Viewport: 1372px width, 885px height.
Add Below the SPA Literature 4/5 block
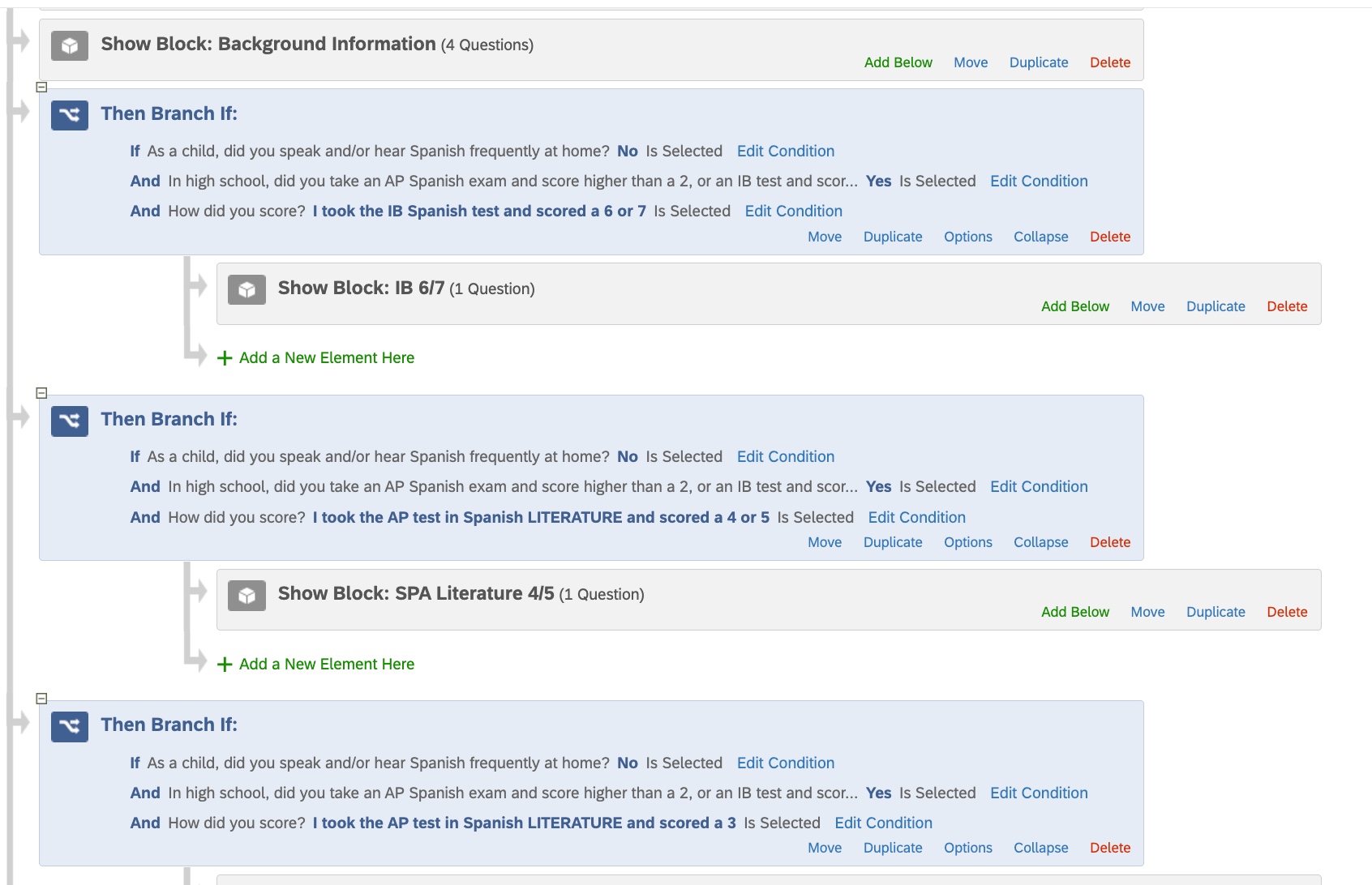coord(1075,612)
